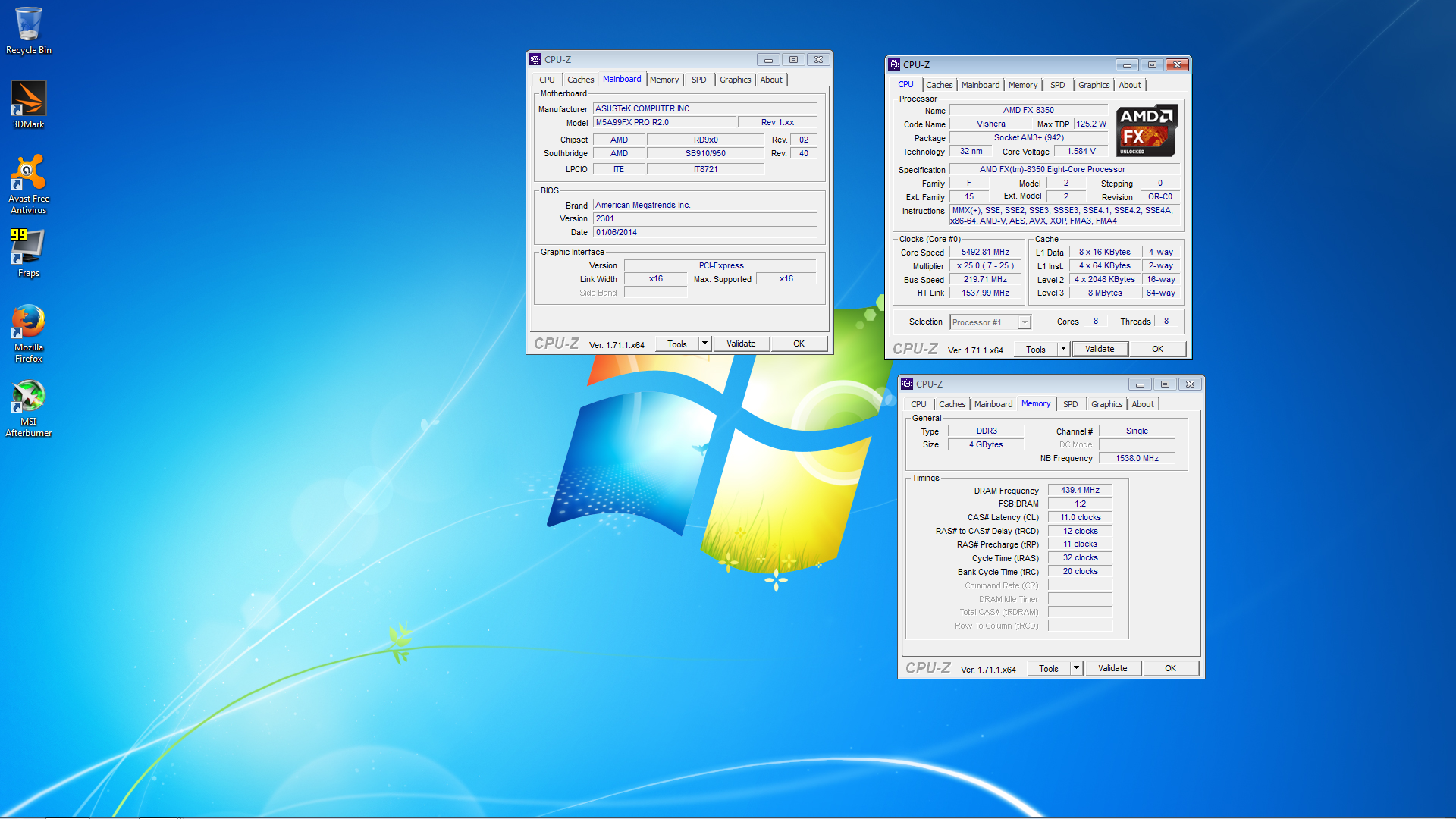The image size is (1456, 819).
Task: Select the Fraps desktop shortcut
Action: click(x=29, y=253)
